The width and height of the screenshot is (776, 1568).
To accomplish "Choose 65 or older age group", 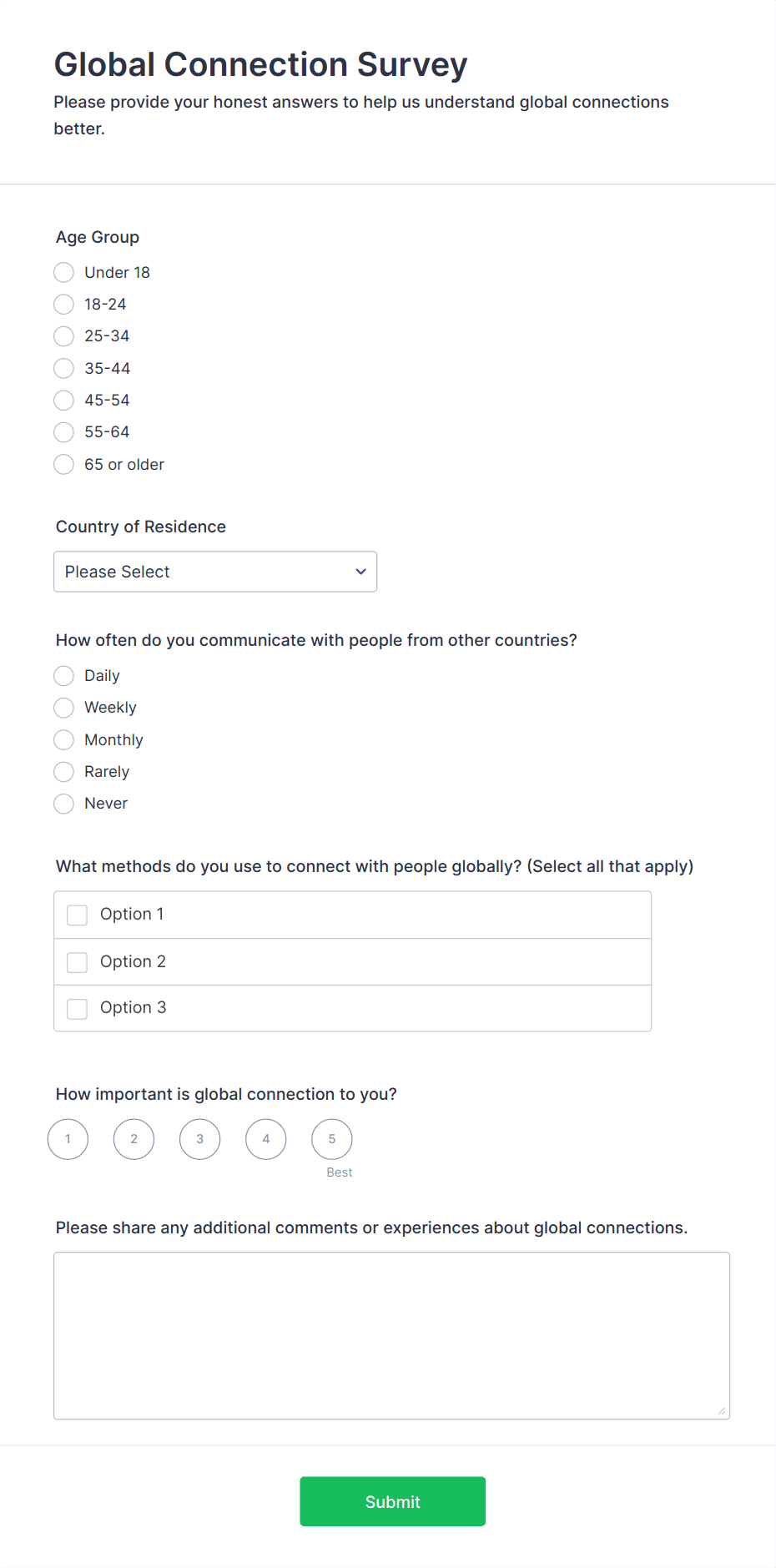I will click(64, 465).
